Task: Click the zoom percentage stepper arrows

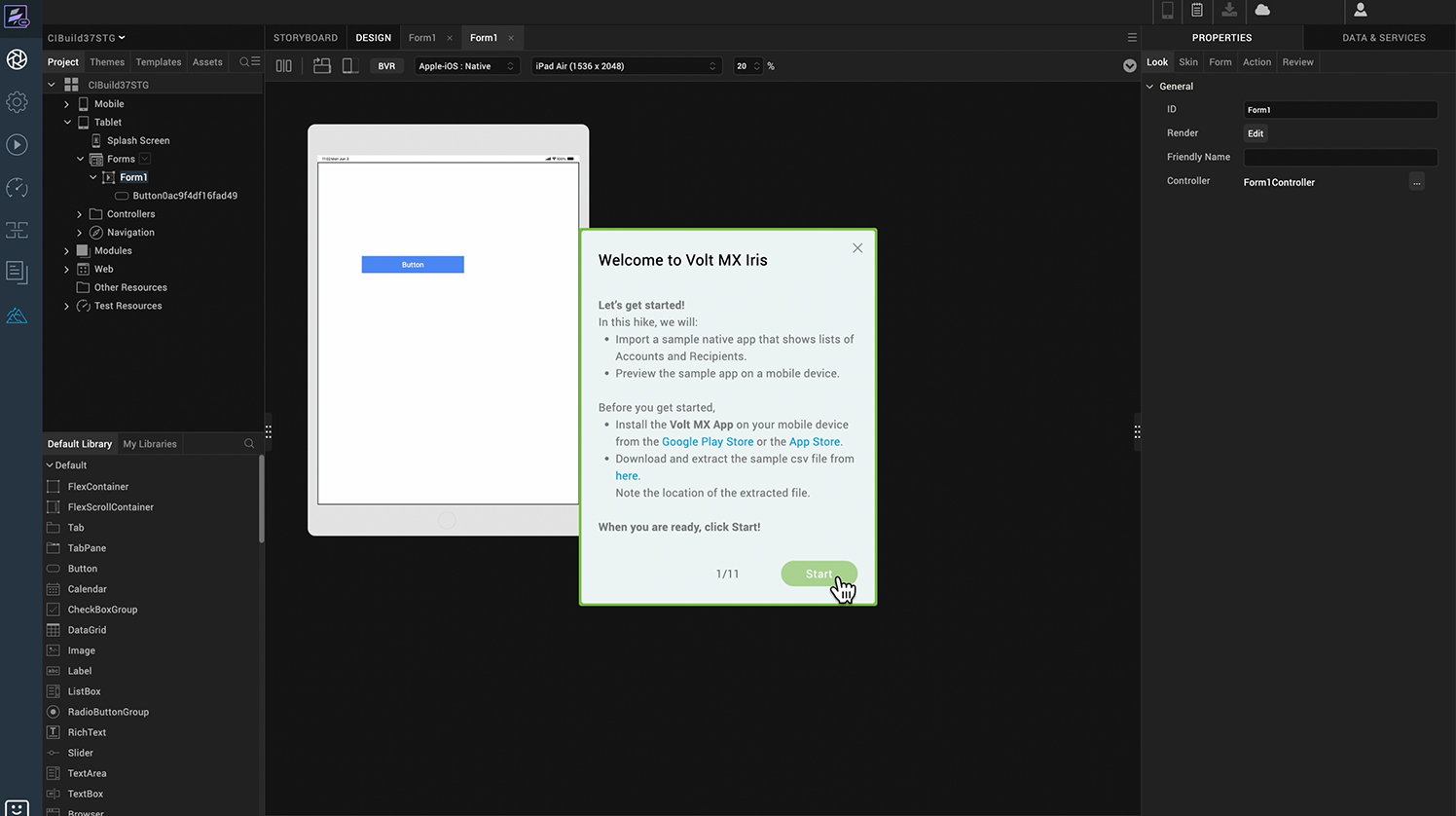Action: coord(757,66)
